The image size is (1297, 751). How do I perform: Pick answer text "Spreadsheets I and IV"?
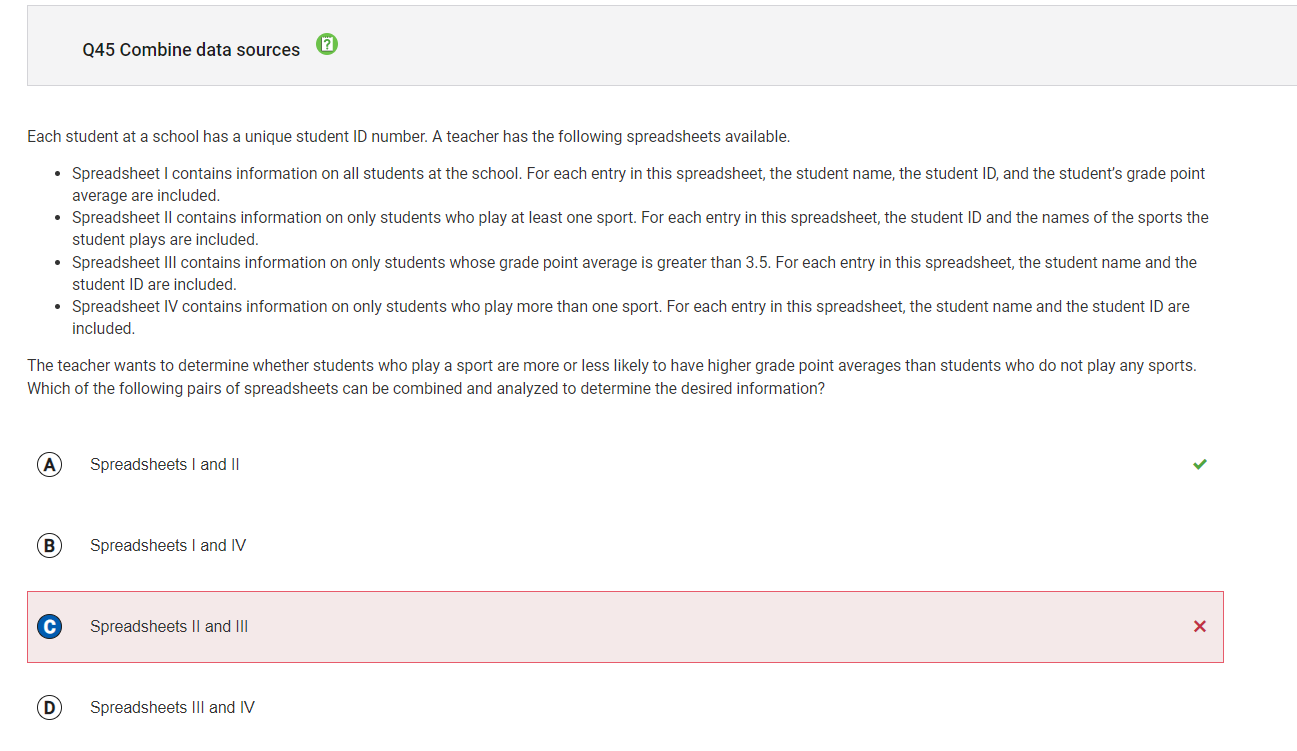tap(168, 545)
